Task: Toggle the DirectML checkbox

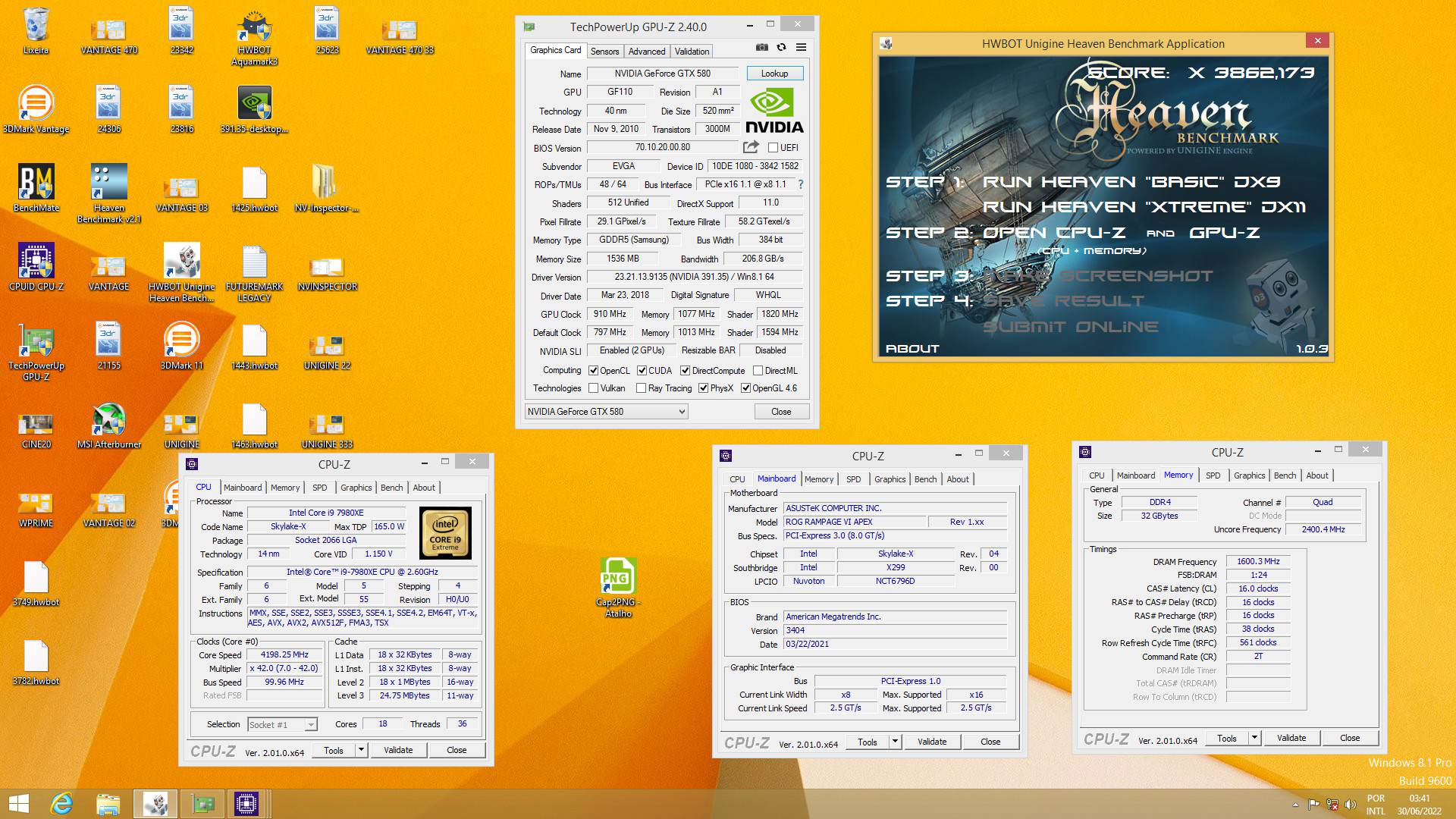Action: 758,371
